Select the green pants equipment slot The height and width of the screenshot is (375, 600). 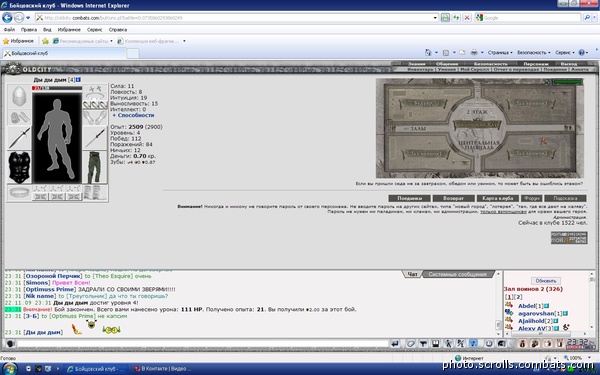point(95,167)
